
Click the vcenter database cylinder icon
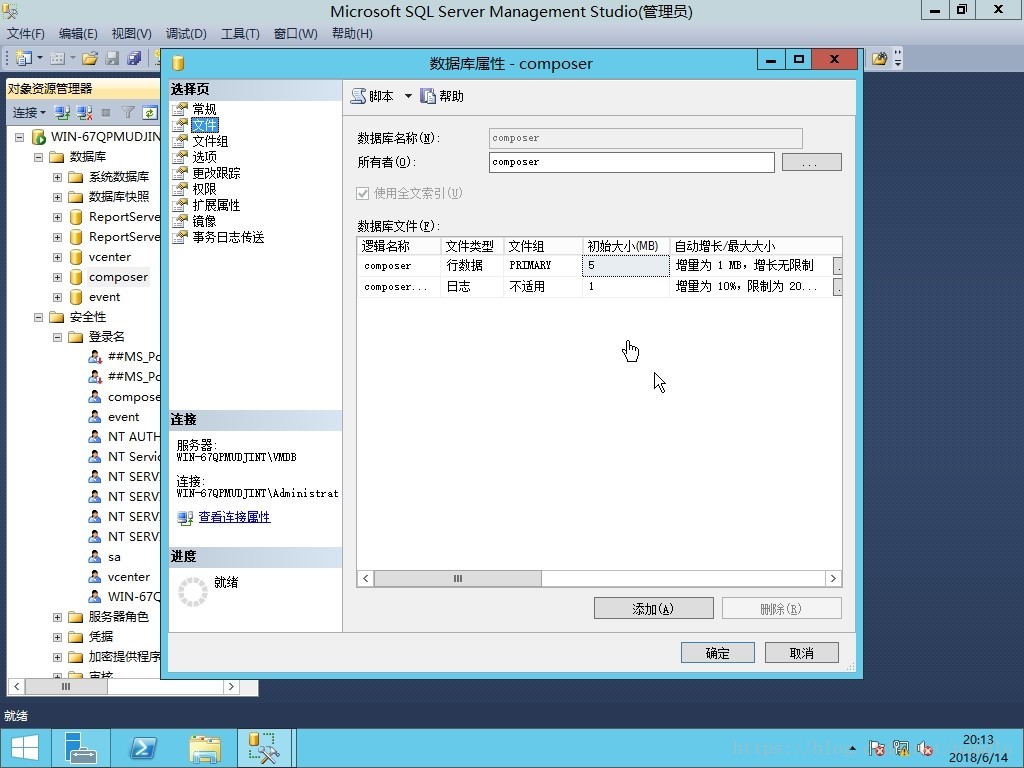coord(76,257)
